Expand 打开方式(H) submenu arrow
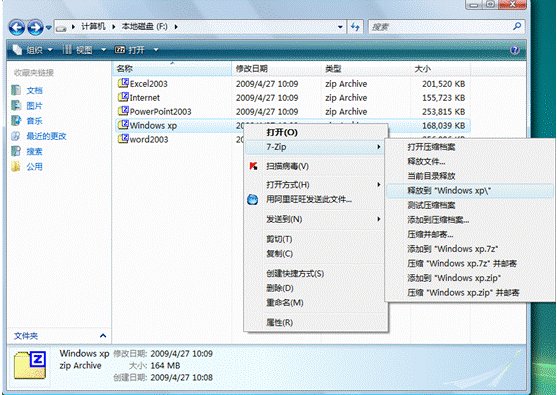557x395 pixels. click(x=379, y=185)
